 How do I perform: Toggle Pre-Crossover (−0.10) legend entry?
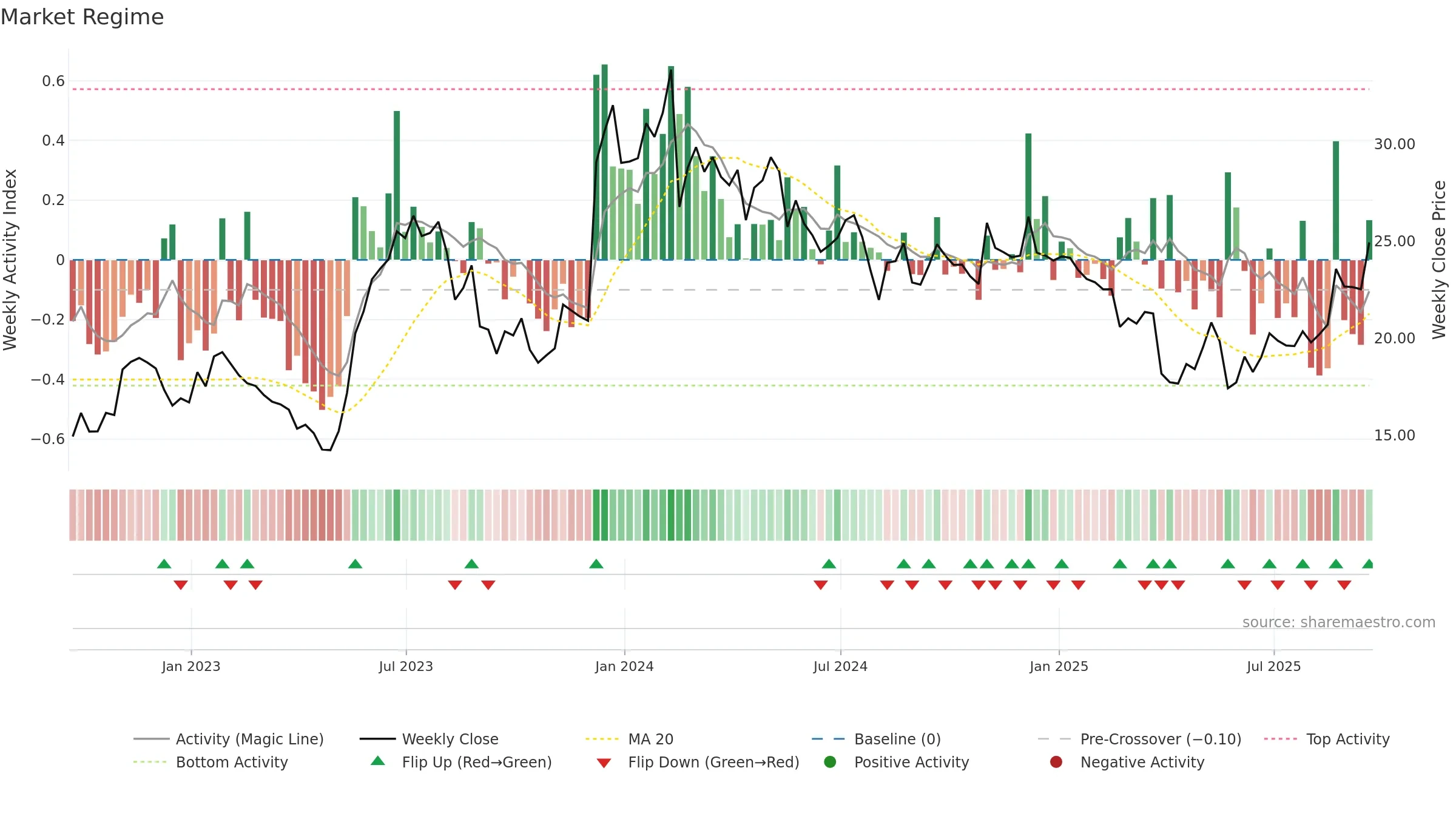tap(1139, 739)
